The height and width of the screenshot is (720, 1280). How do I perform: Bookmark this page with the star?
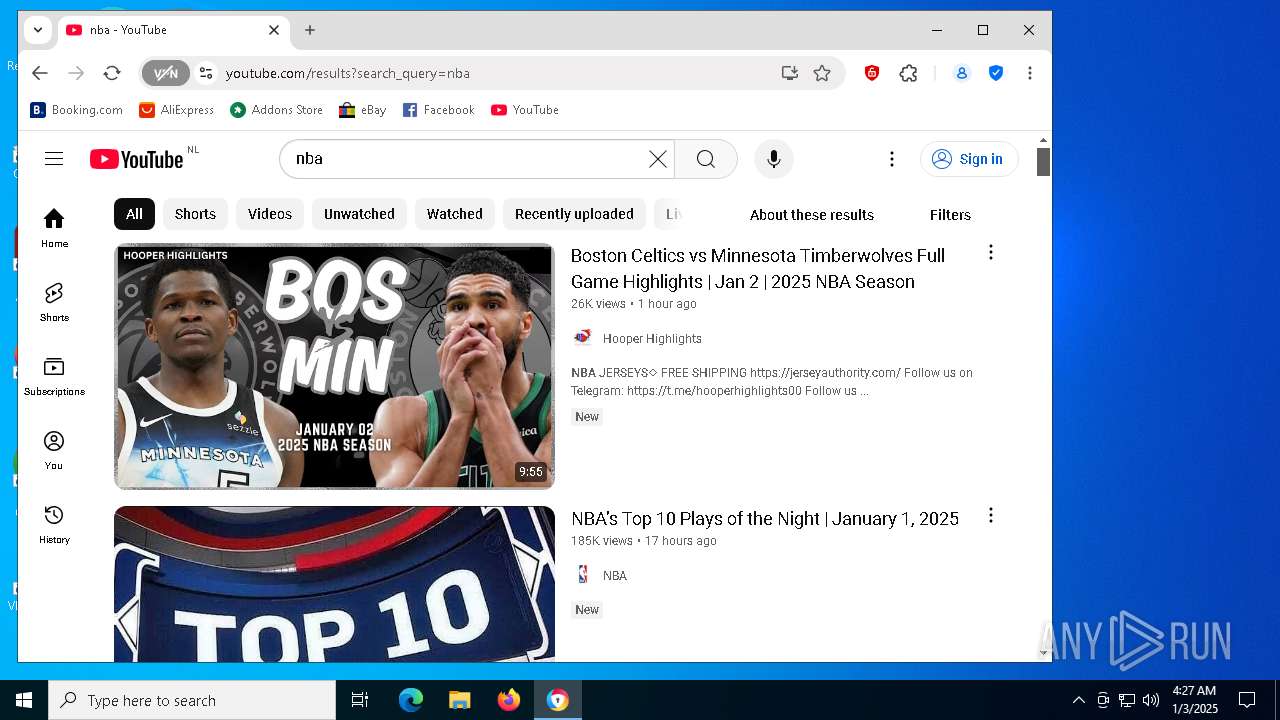822,73
